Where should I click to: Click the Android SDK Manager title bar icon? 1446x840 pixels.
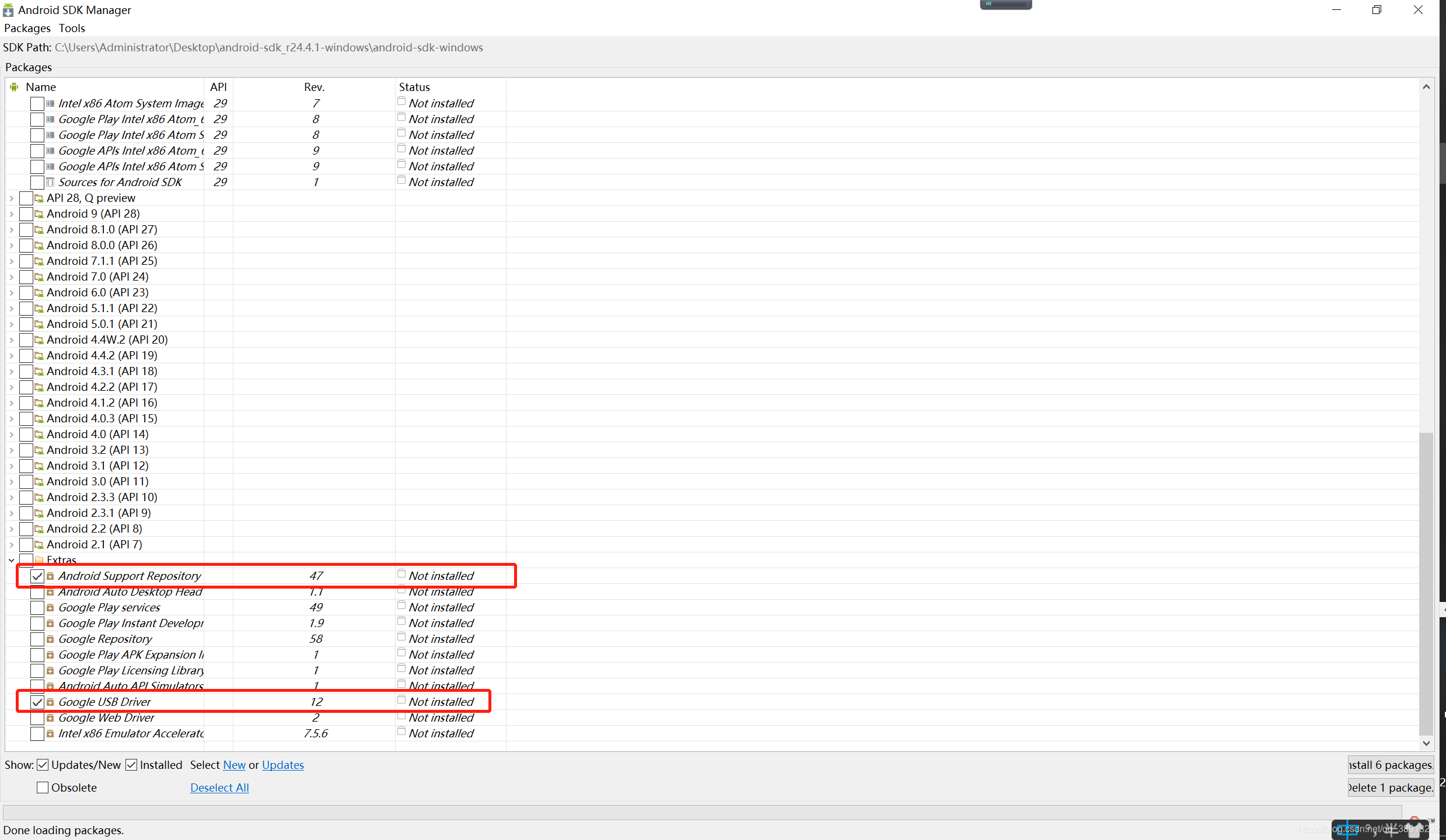[8, 10]
